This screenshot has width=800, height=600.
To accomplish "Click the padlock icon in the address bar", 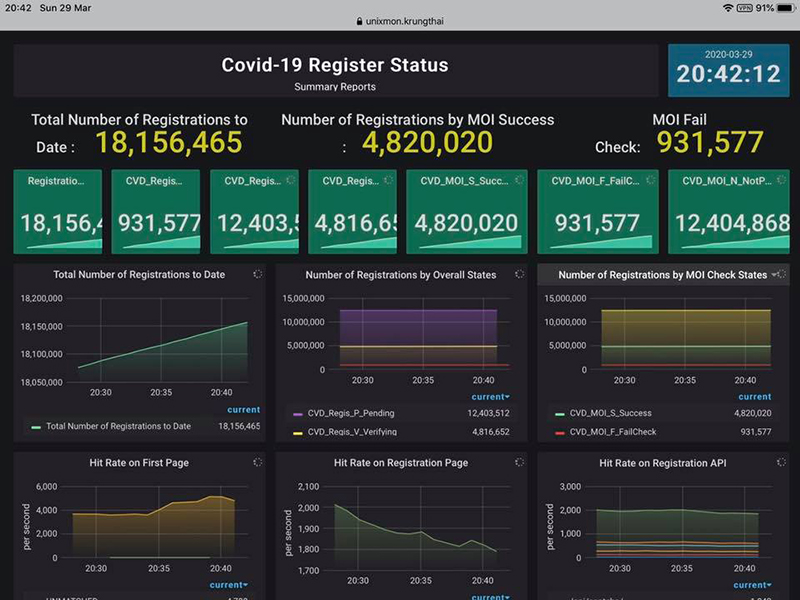I will coord(360,20).
